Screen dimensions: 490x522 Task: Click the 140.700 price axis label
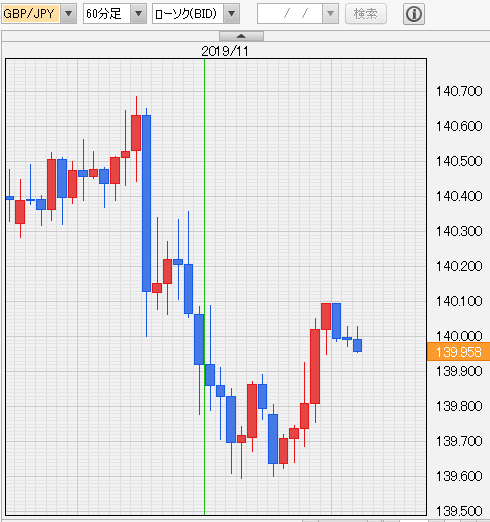[459, 91]
